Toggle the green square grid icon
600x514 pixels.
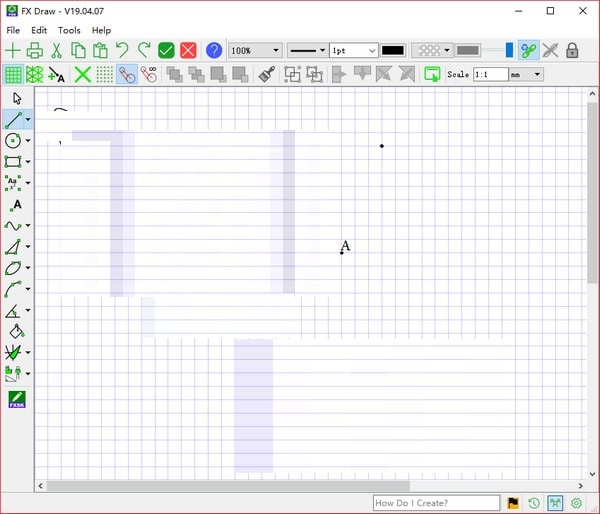pyautogui.click(x=13, y=74)
